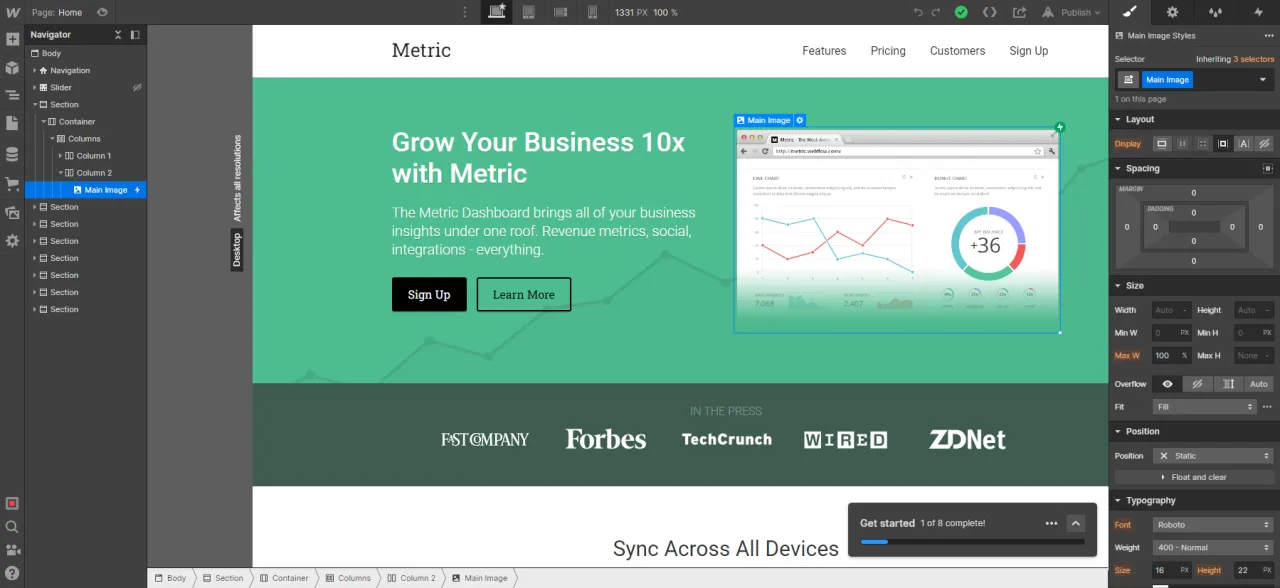Open the CMS Collections panel
This screenshot has width=1280, height=588.
click(x=12, y=154)
